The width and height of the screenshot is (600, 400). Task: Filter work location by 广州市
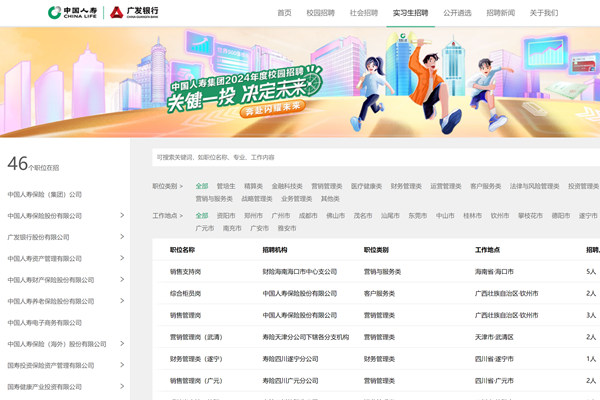click(x=281, y=216)
